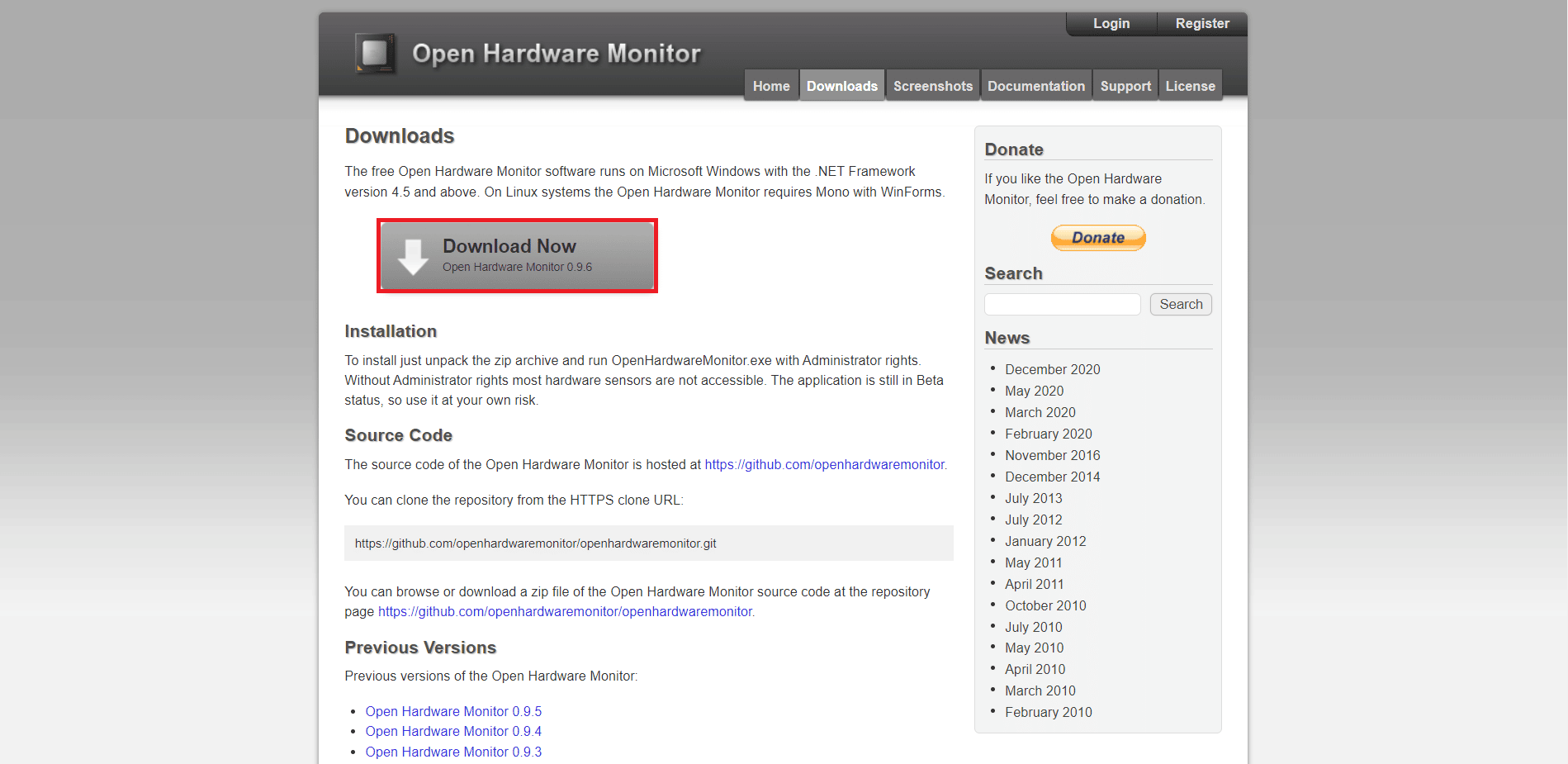Click the Donate sidebar heading
This screenshot has height=764, width=1568.
(x=1014, y=149)
